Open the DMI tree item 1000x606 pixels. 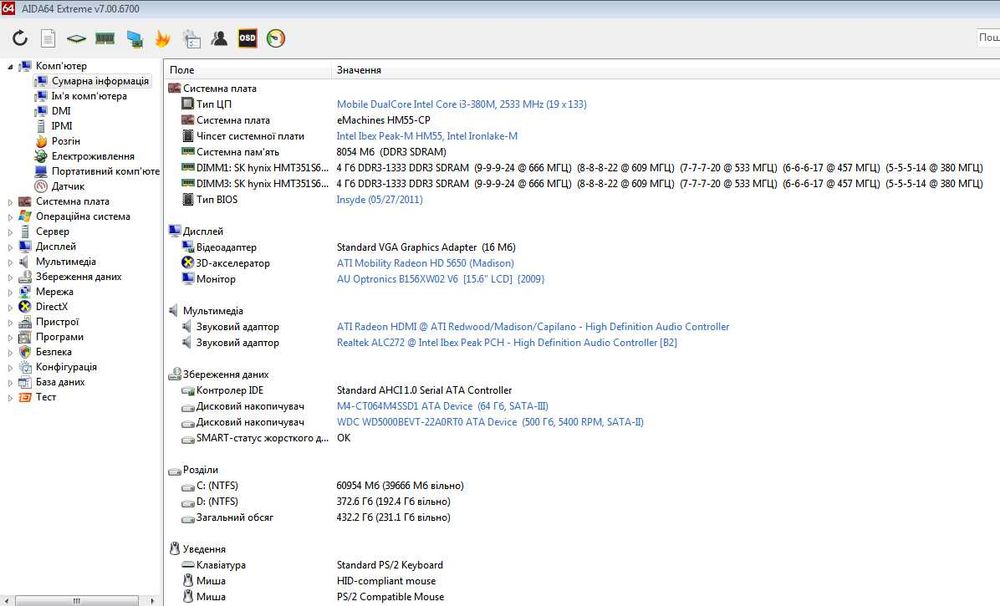61,111
